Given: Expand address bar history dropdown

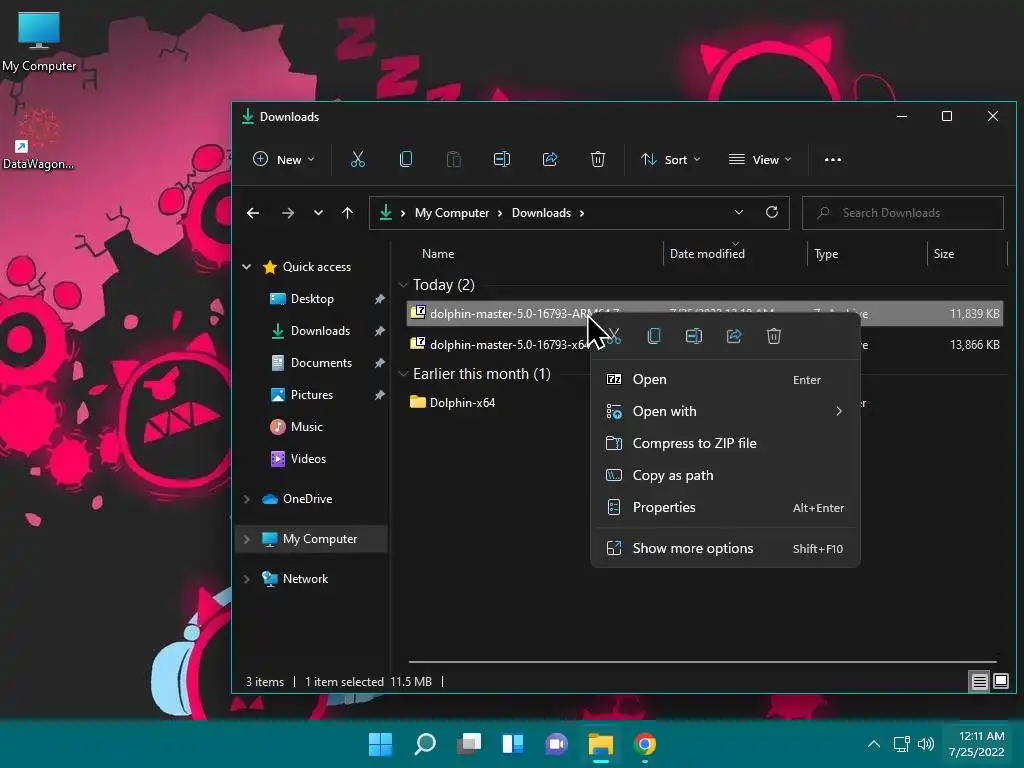Looking at the screenshot, I should (x=739, y=212).
